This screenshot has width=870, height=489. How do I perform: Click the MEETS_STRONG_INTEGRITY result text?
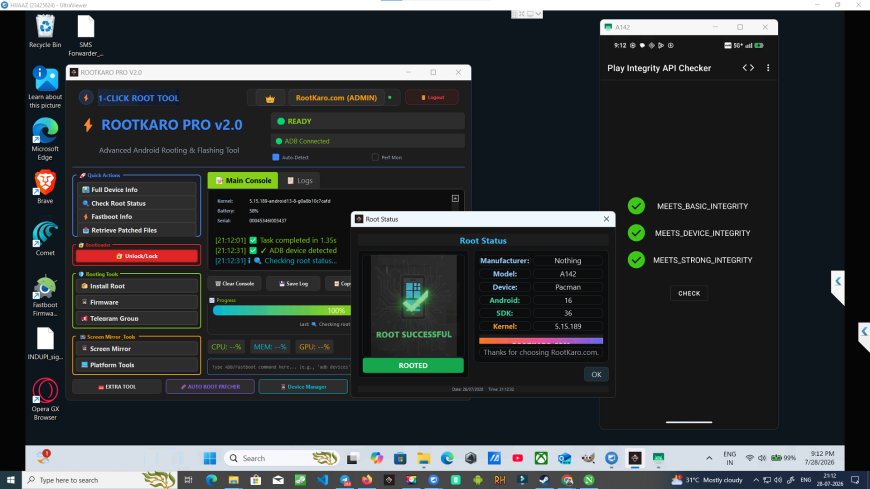pos(702,260)
